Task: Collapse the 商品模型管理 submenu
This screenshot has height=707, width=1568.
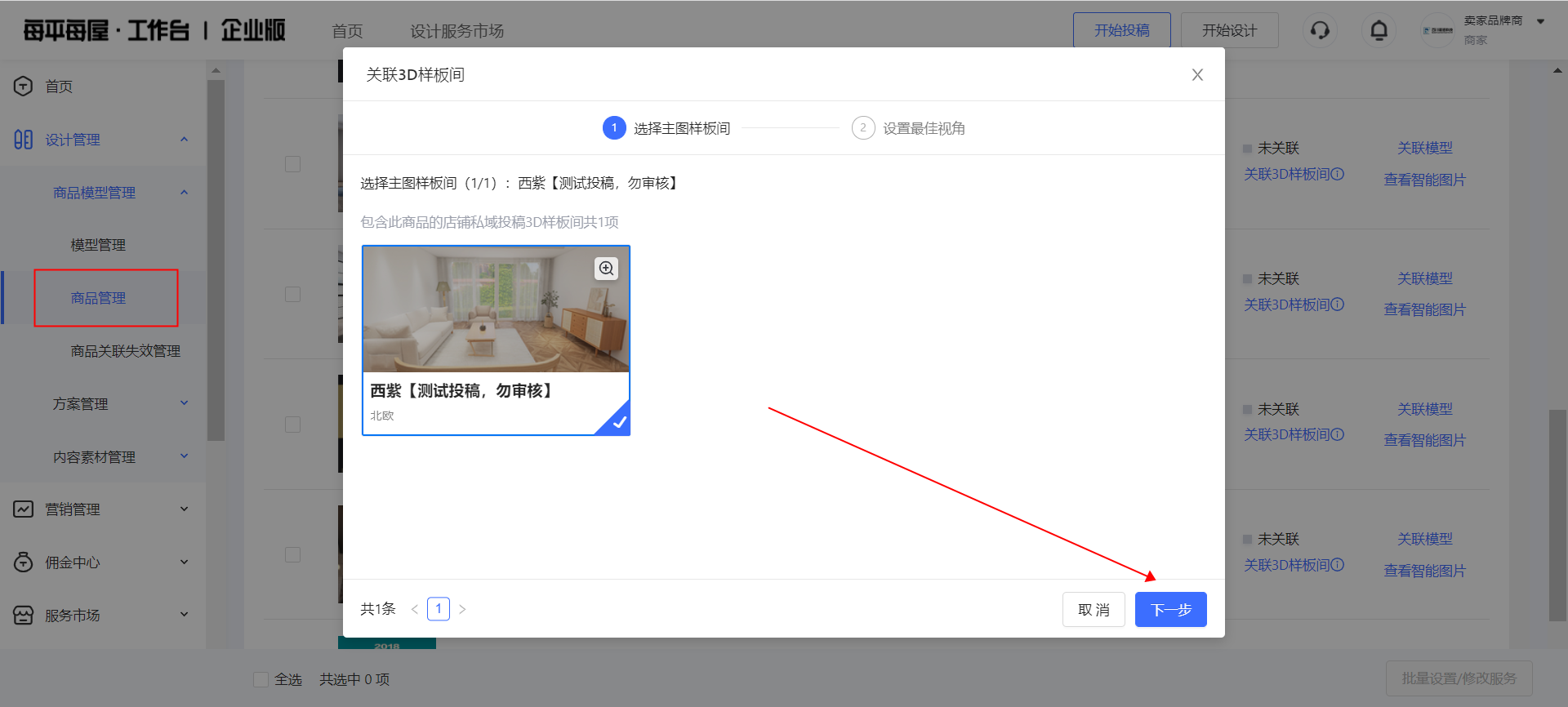Action: click(x=185, y=193)
